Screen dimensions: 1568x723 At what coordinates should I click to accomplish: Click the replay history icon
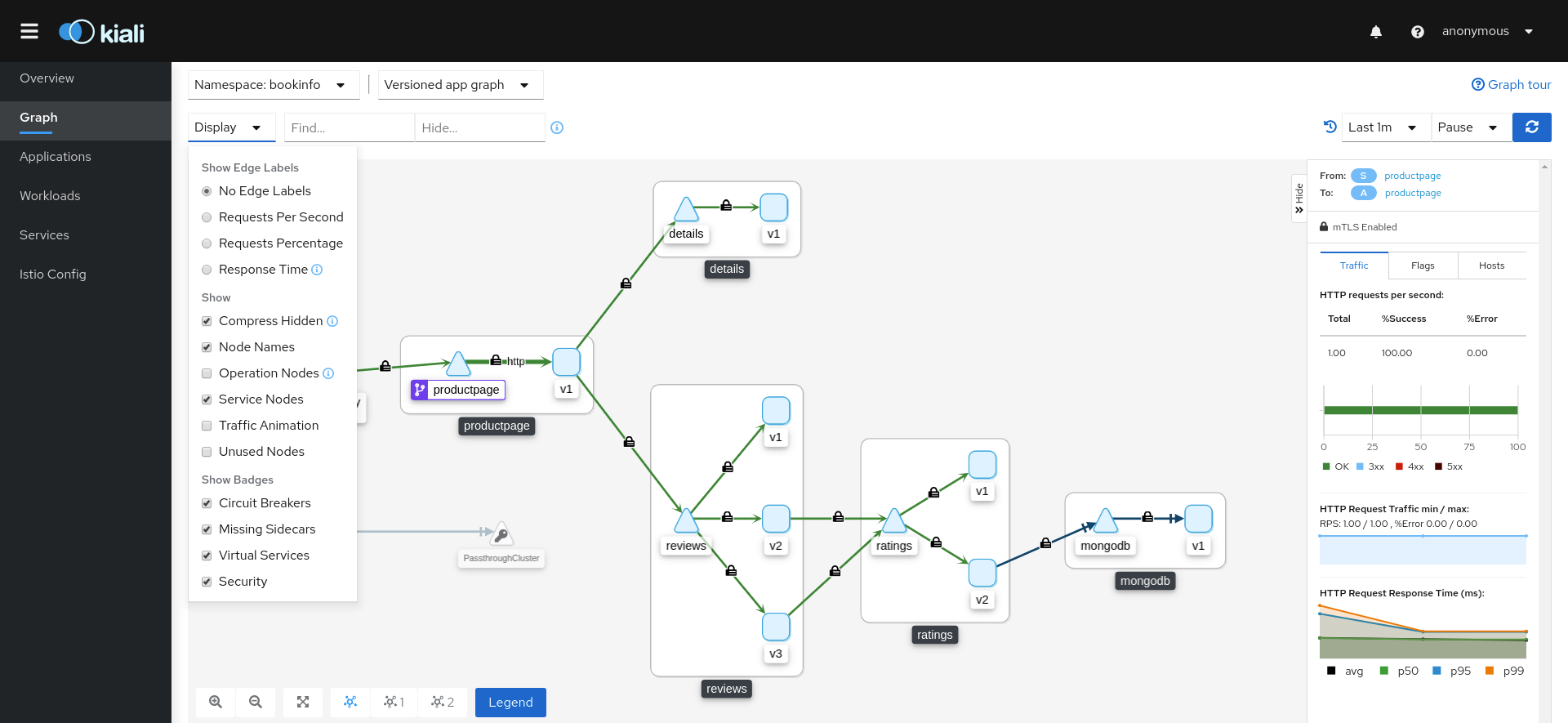1330,127
